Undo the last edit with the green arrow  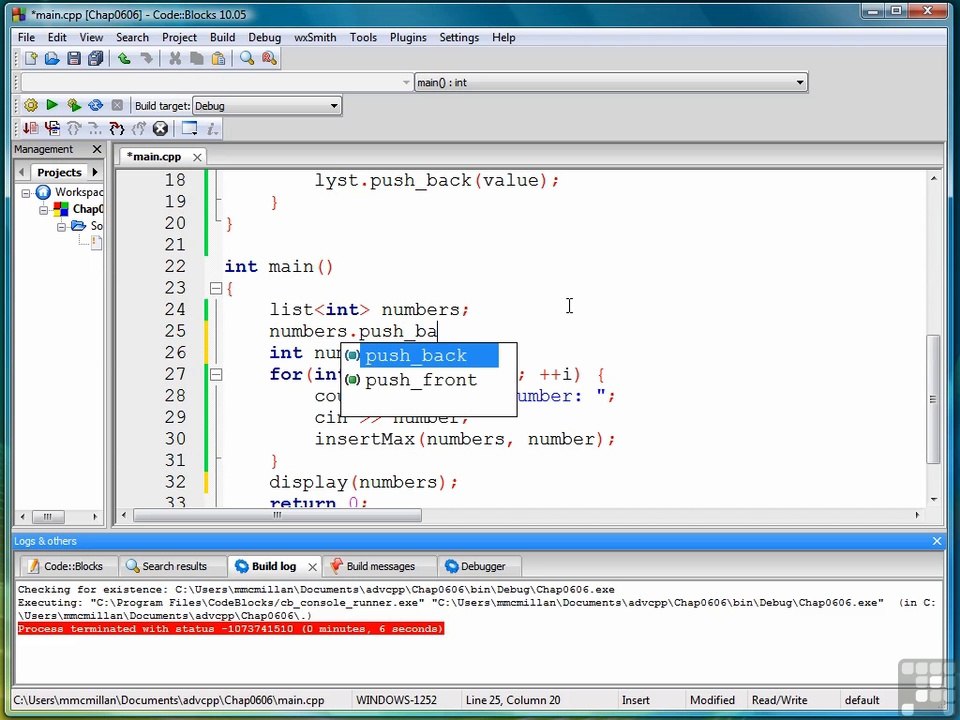tap(124, 58)
